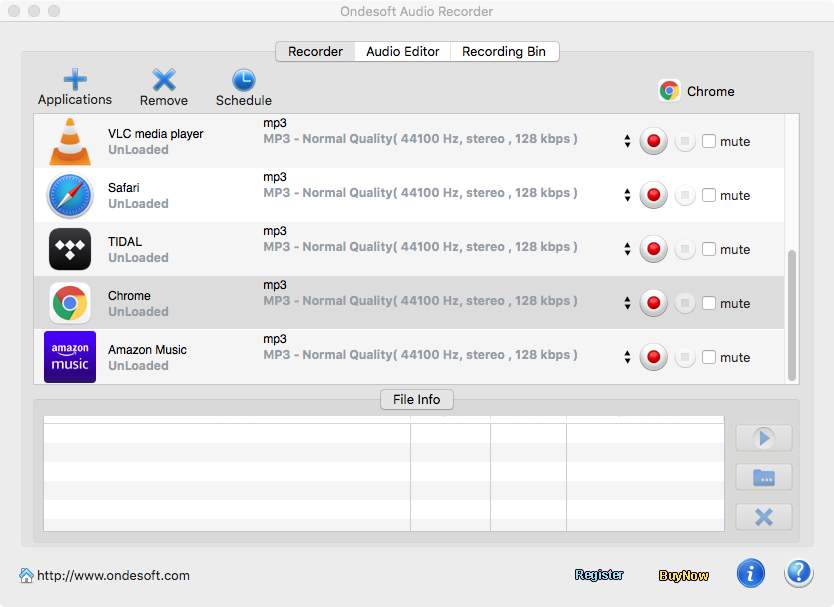Select the Chrome app icon in list

click(x=70, y=303)
